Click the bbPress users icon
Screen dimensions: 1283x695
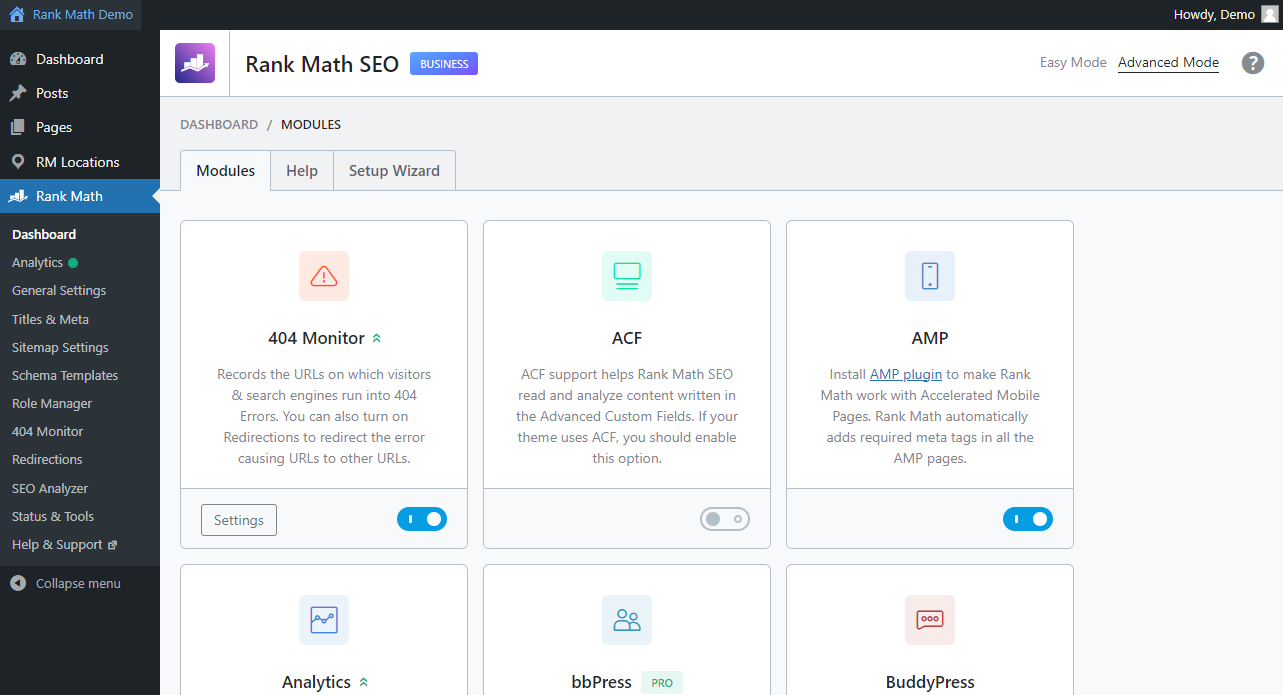627,620
